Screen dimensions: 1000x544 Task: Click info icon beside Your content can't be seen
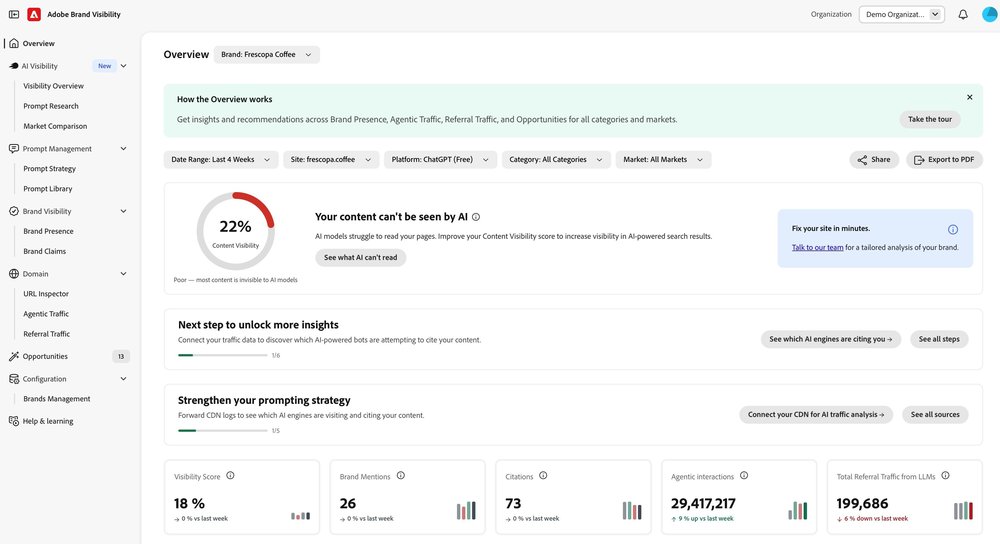[x=476, y=217]
